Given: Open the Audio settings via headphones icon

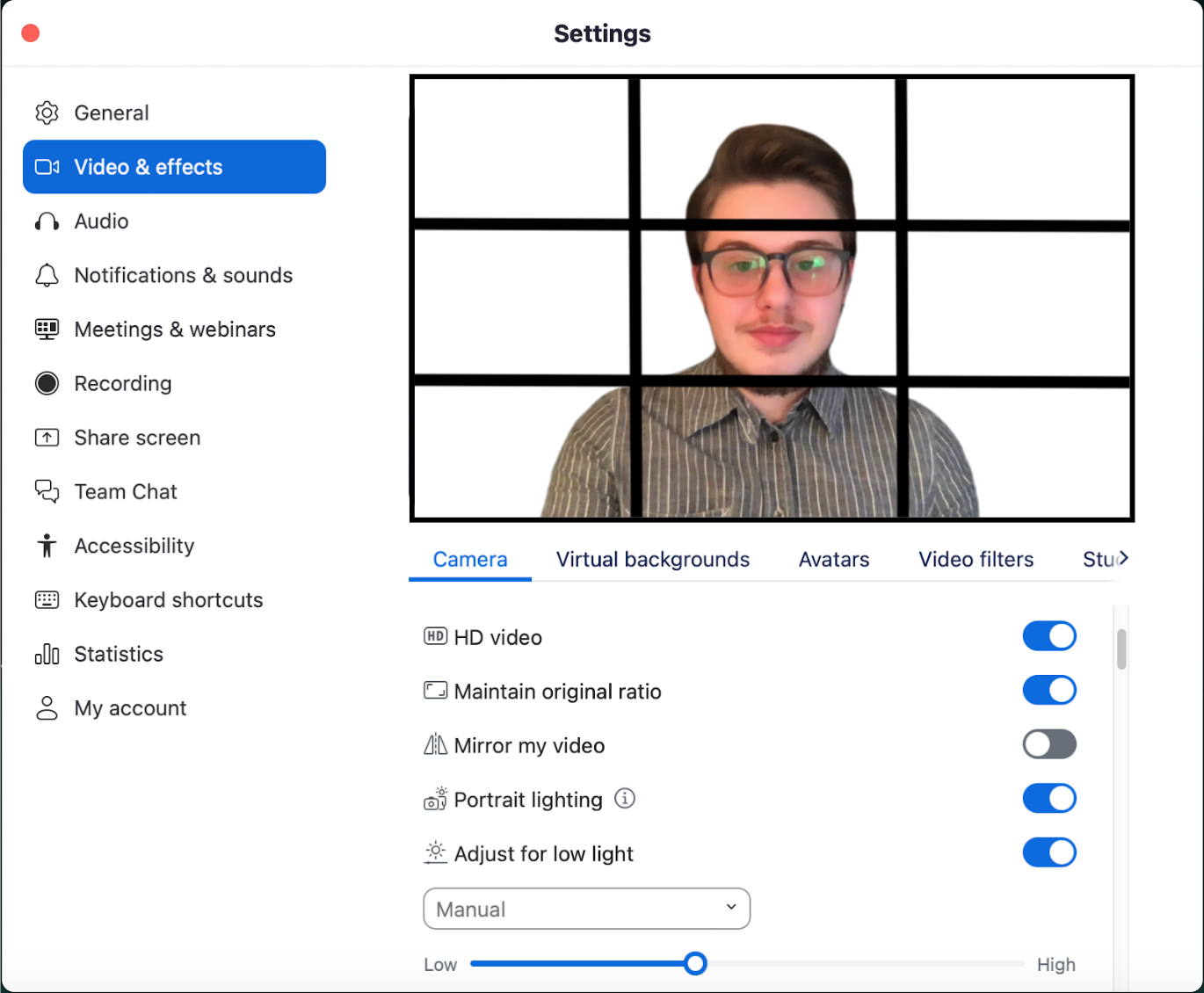Looking at the screenshot, I should [47, 221].
